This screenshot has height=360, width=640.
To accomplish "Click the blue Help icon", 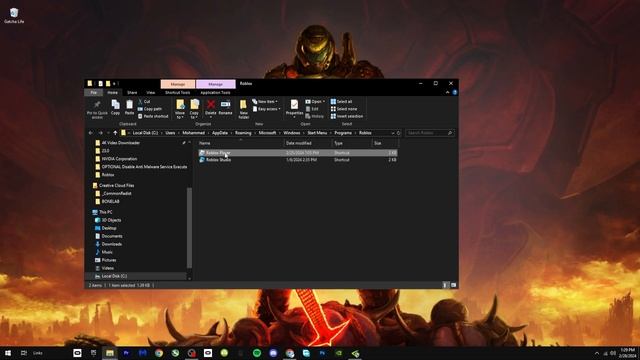I will pos(455,92).
